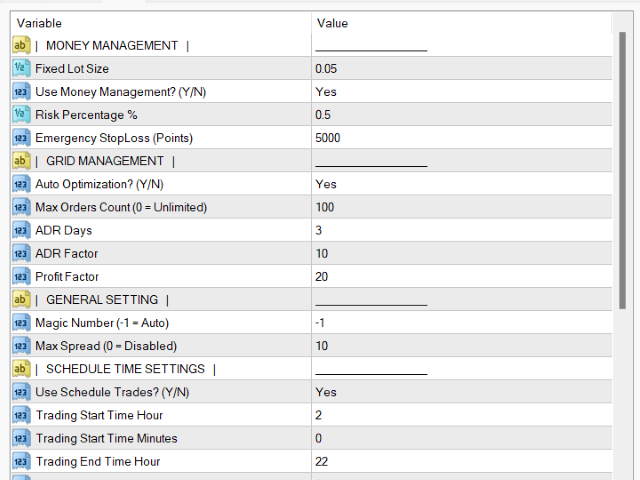Click the integer icon beside Use Schedule Trades
640x480 pixels.
[x=21, y=392]
